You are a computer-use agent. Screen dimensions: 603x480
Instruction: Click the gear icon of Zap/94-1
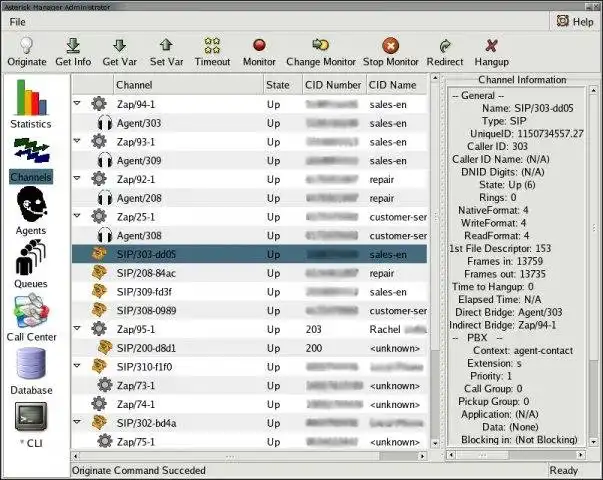tap(99, 104)
